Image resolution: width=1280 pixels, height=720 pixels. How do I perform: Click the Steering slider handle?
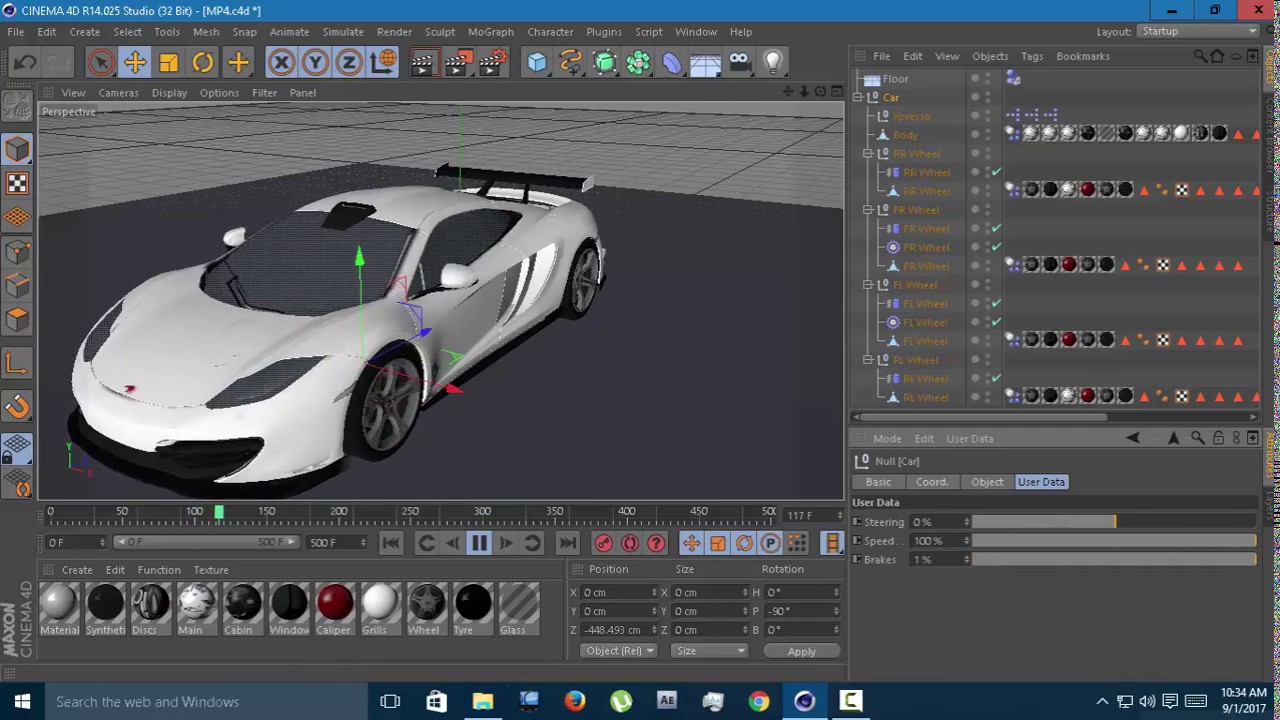[1114, 522]
